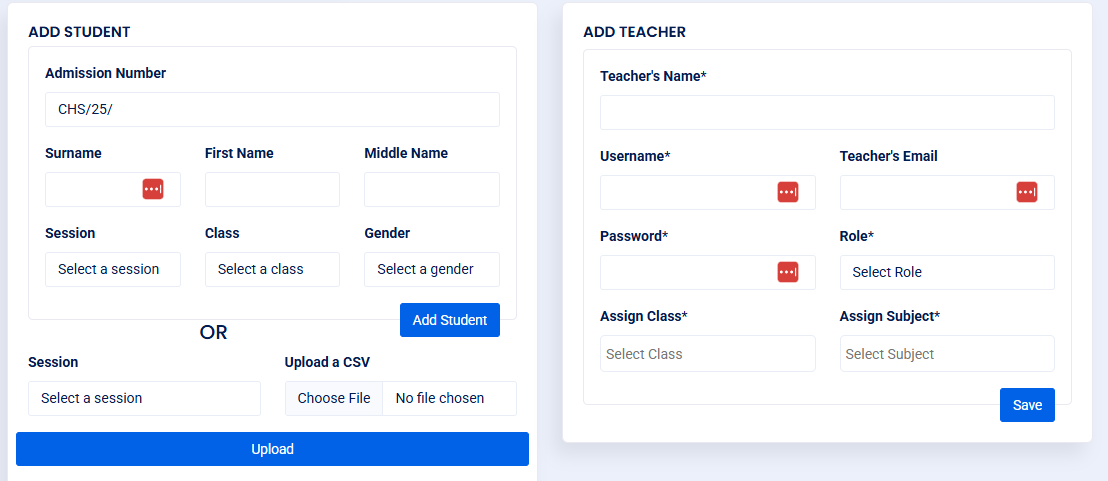Click the password manager icon in Teacher's Email field

coord(1027,192)
